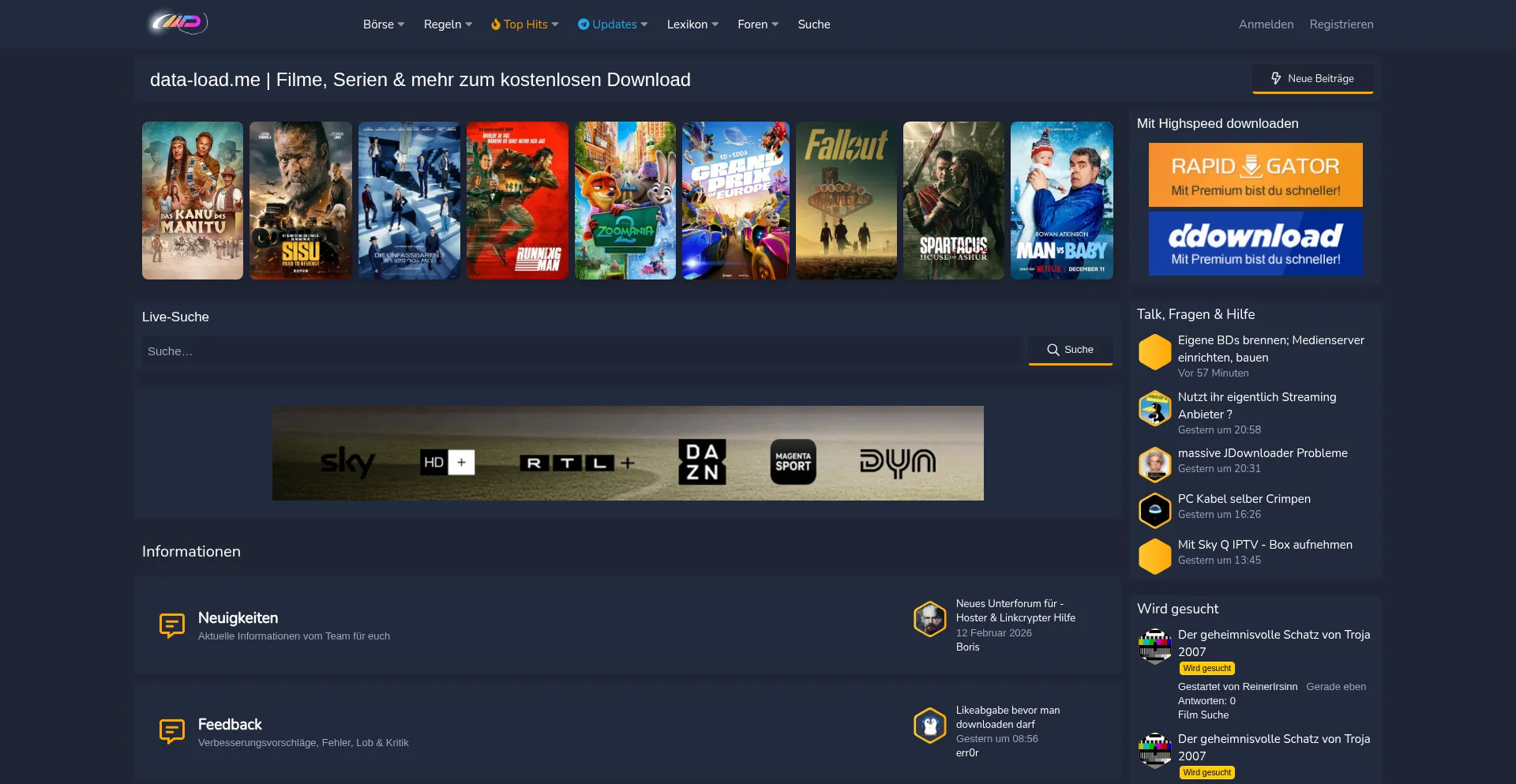Open the Das Kanu des Manitu poster
Image resolution: width=1516 pixels, height=784 pixels.
click(193, 201)
